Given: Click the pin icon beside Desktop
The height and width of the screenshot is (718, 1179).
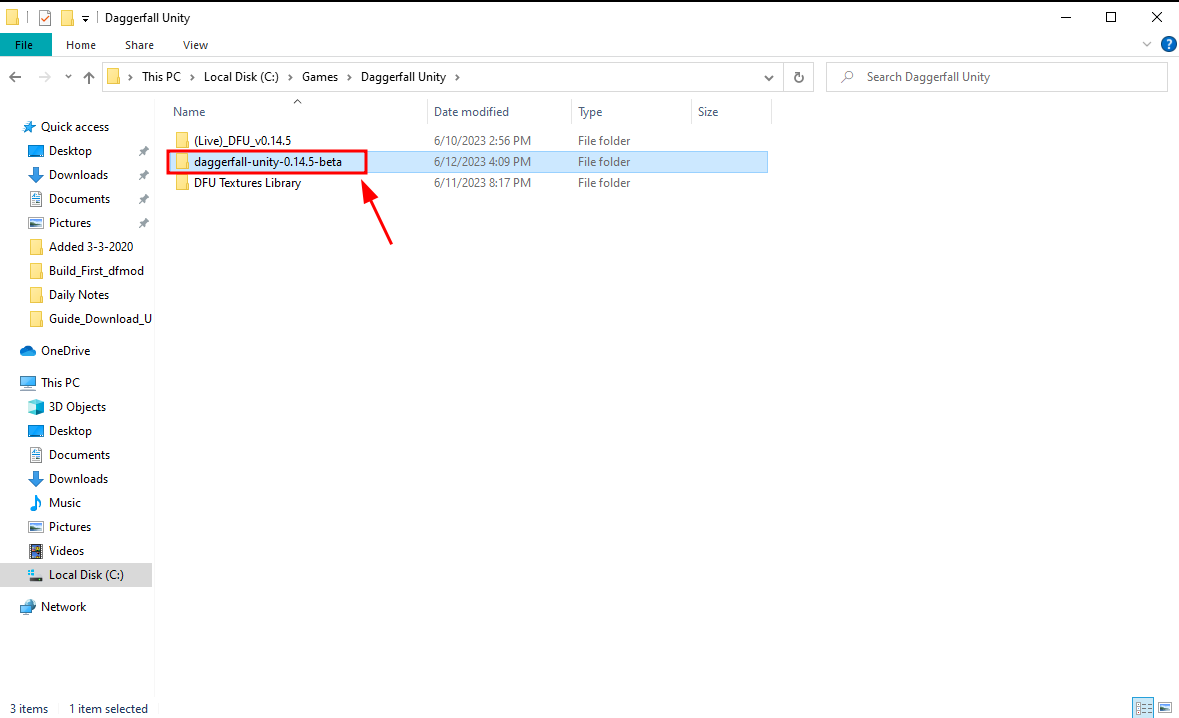Looking at the screenshot, I should coord(143,151).
